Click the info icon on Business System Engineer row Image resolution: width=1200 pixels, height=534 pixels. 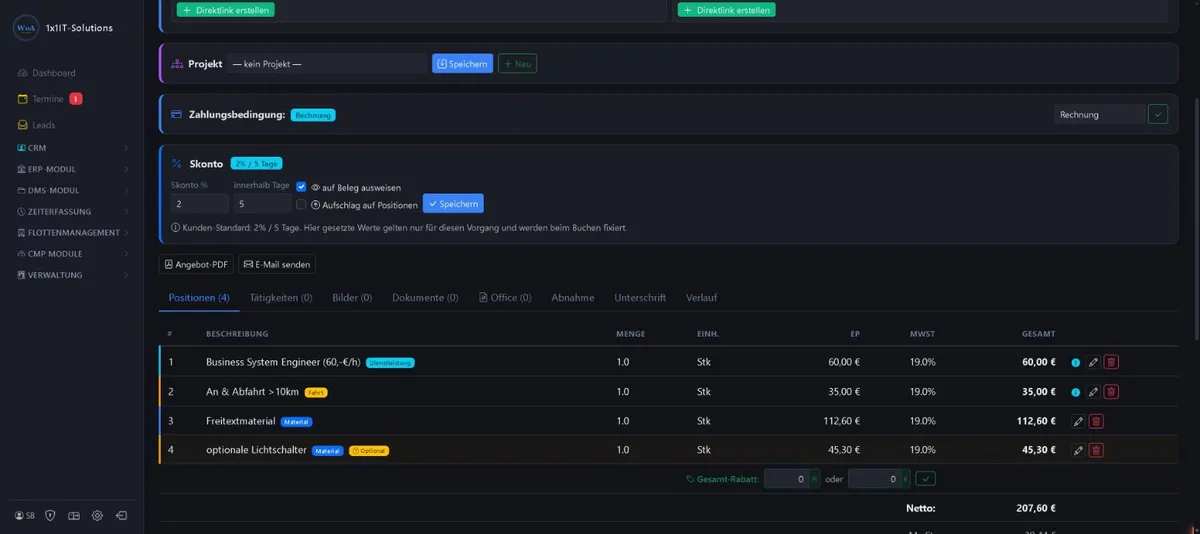(1076, 363)
